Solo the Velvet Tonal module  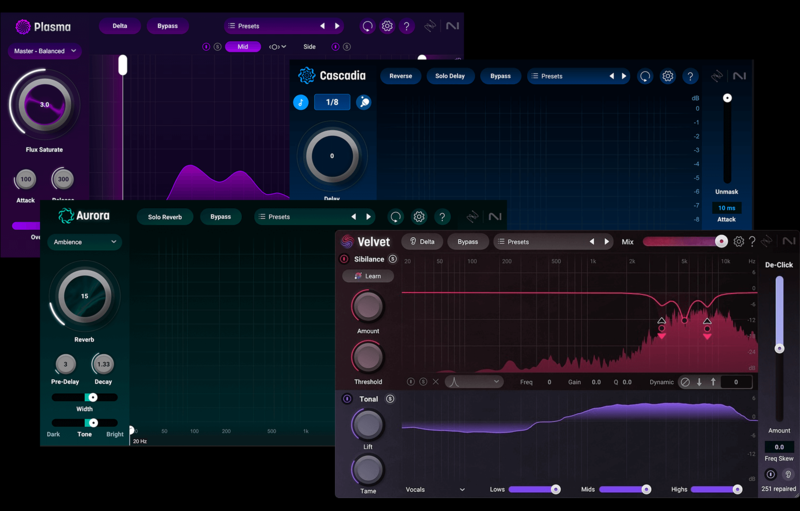pyautogui.click(x=390, y=399)
